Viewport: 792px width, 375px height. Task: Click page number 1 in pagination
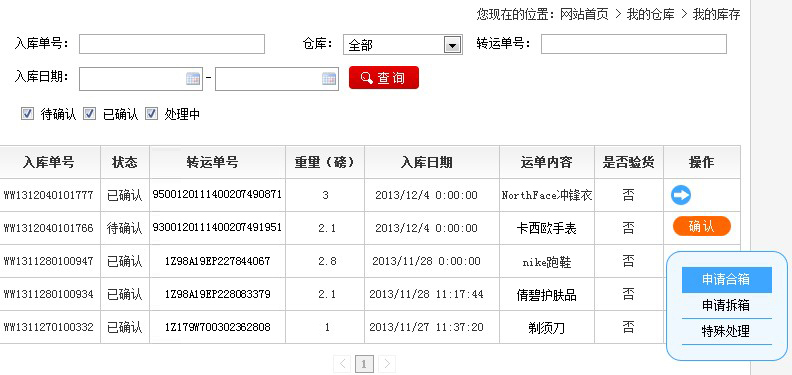tap(364, 363)
